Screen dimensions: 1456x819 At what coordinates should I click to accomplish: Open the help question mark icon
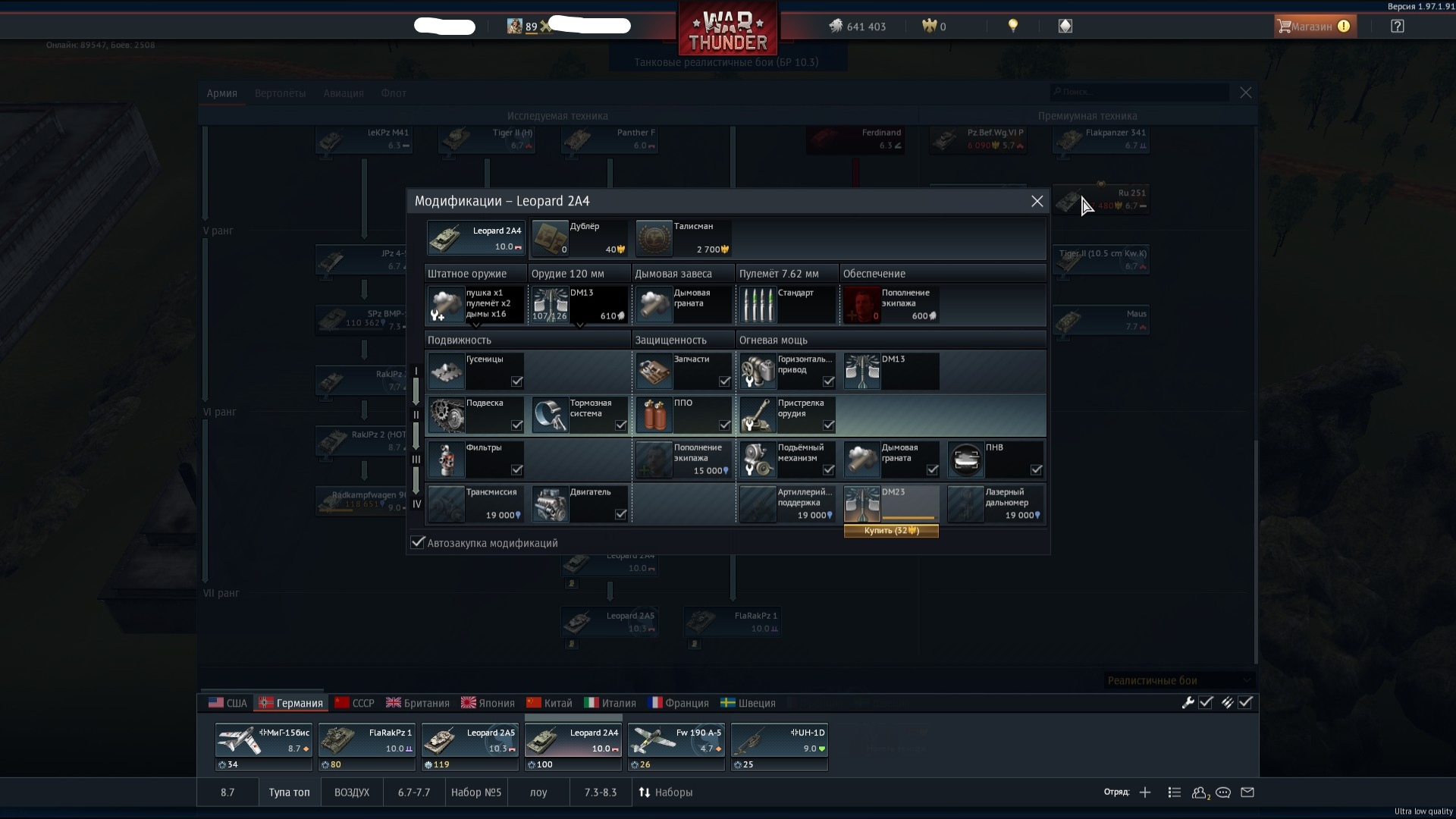(1398, 26)
